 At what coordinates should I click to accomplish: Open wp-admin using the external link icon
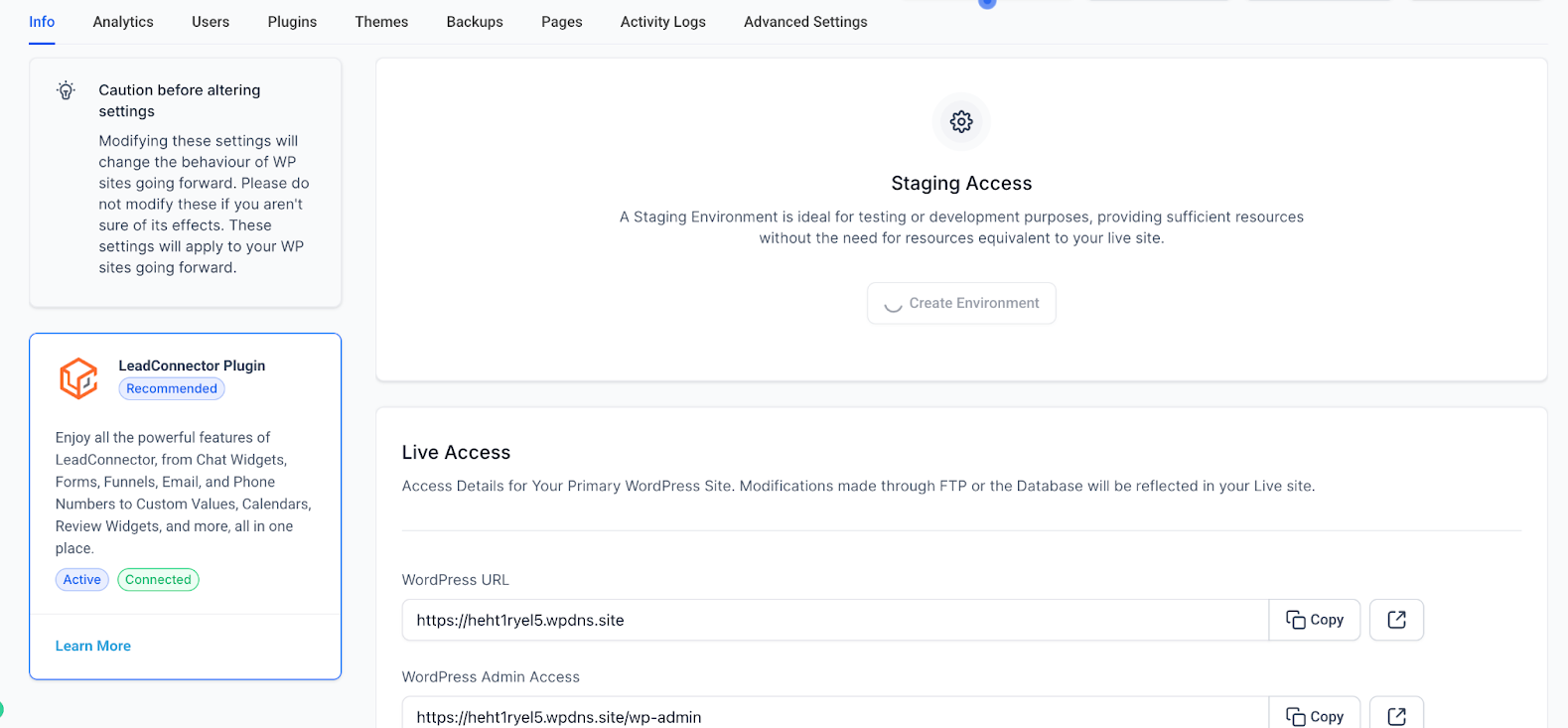pos(1396,715)
